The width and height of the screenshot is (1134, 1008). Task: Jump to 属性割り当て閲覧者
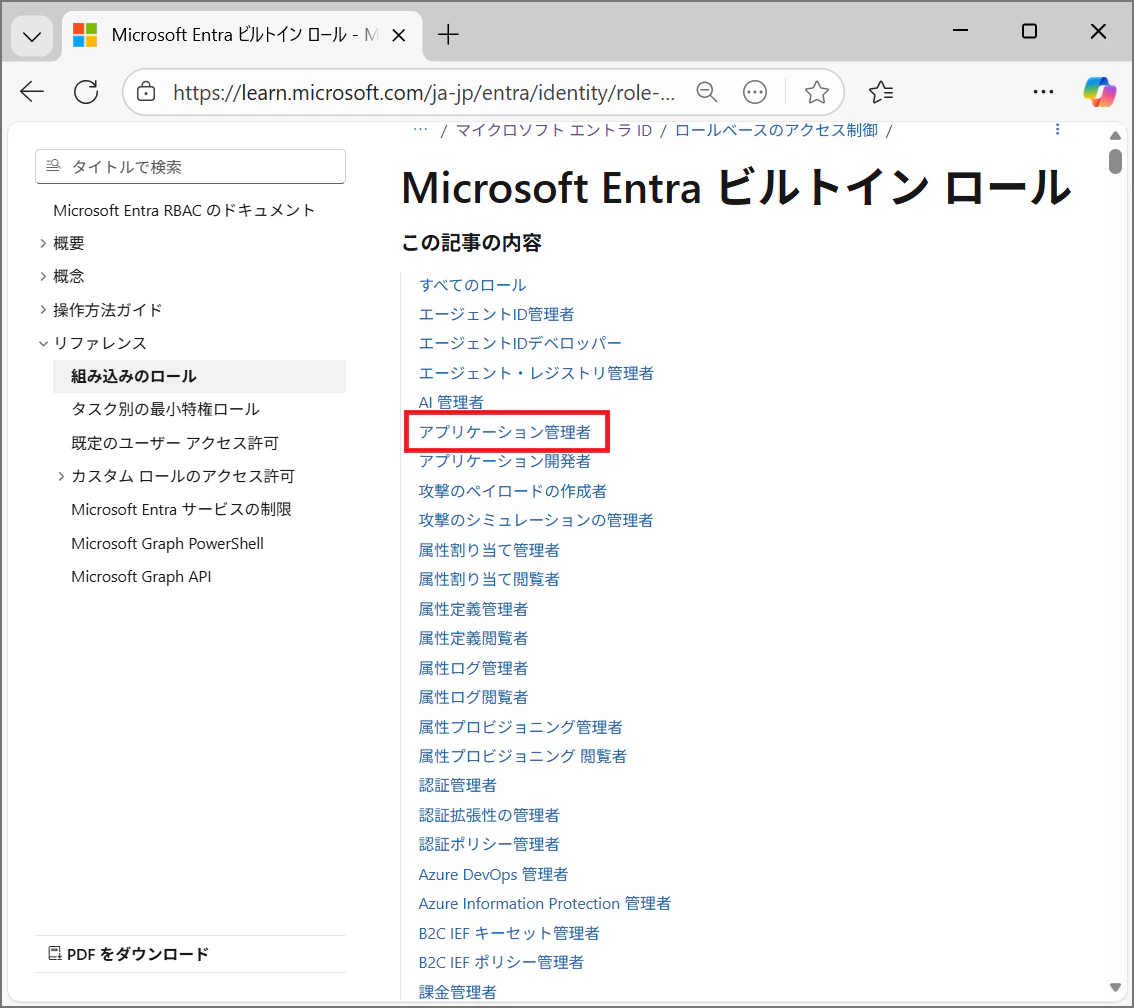(489, 579)
